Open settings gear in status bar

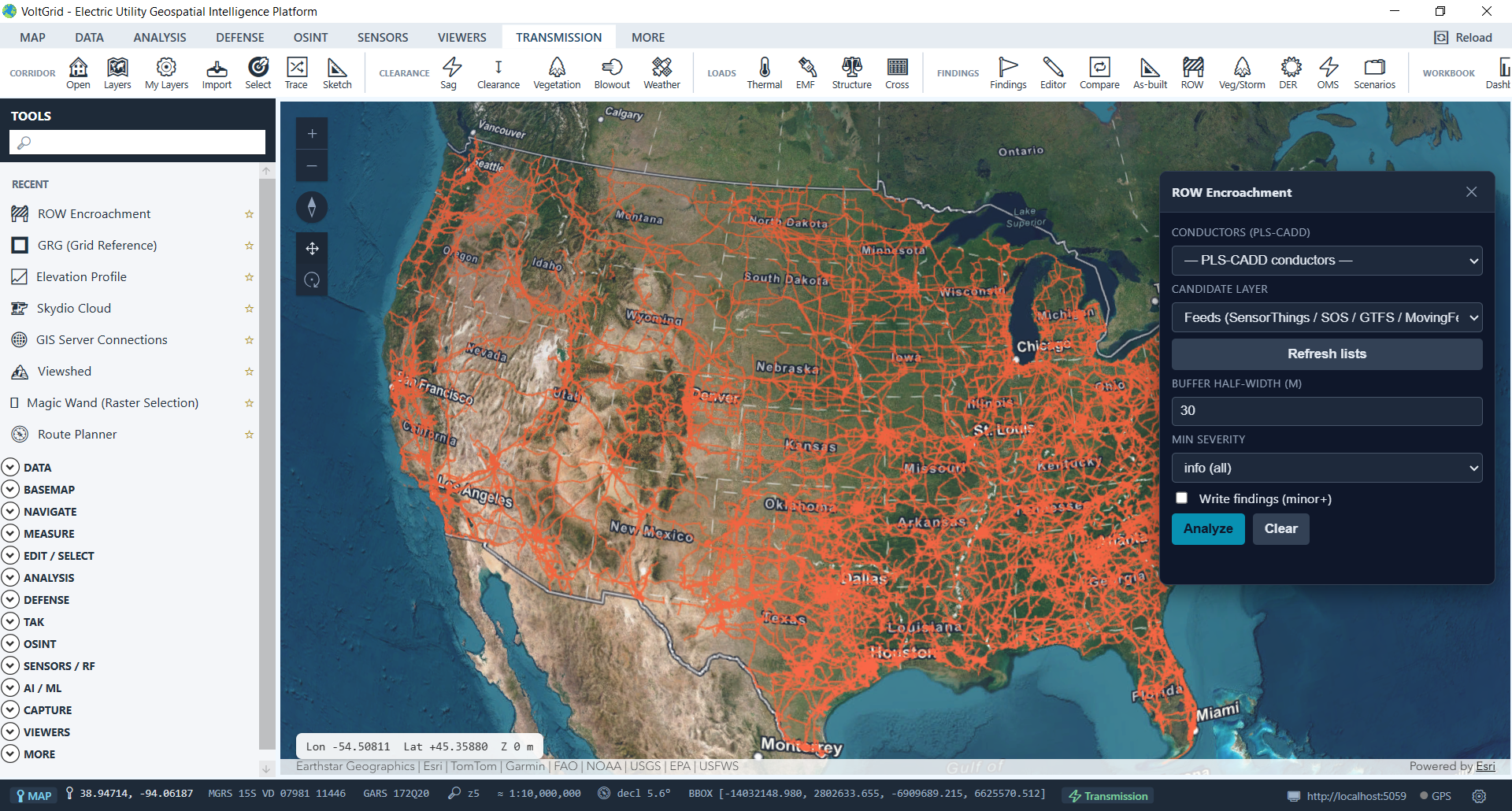(1480, 796)
